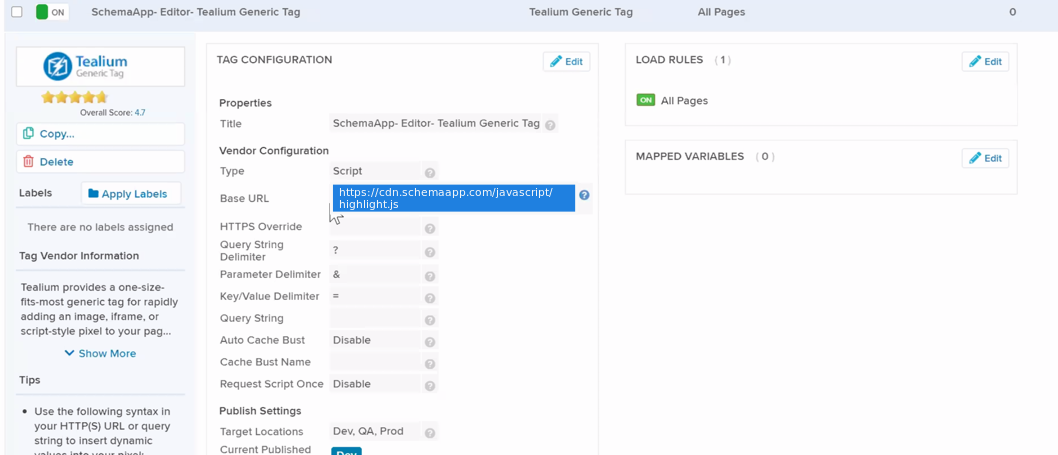Click the Auto Cache Bust Disable value
1058x455 pixels.
375,340
